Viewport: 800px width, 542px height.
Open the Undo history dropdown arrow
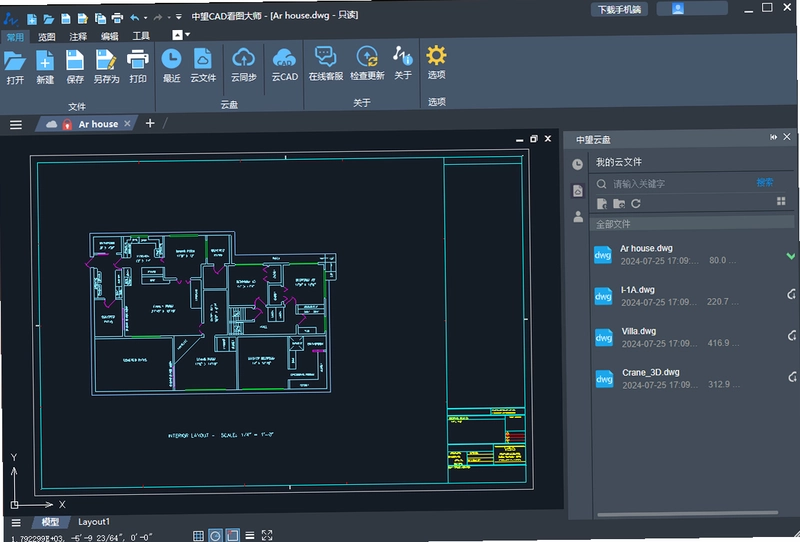[146, 18]
